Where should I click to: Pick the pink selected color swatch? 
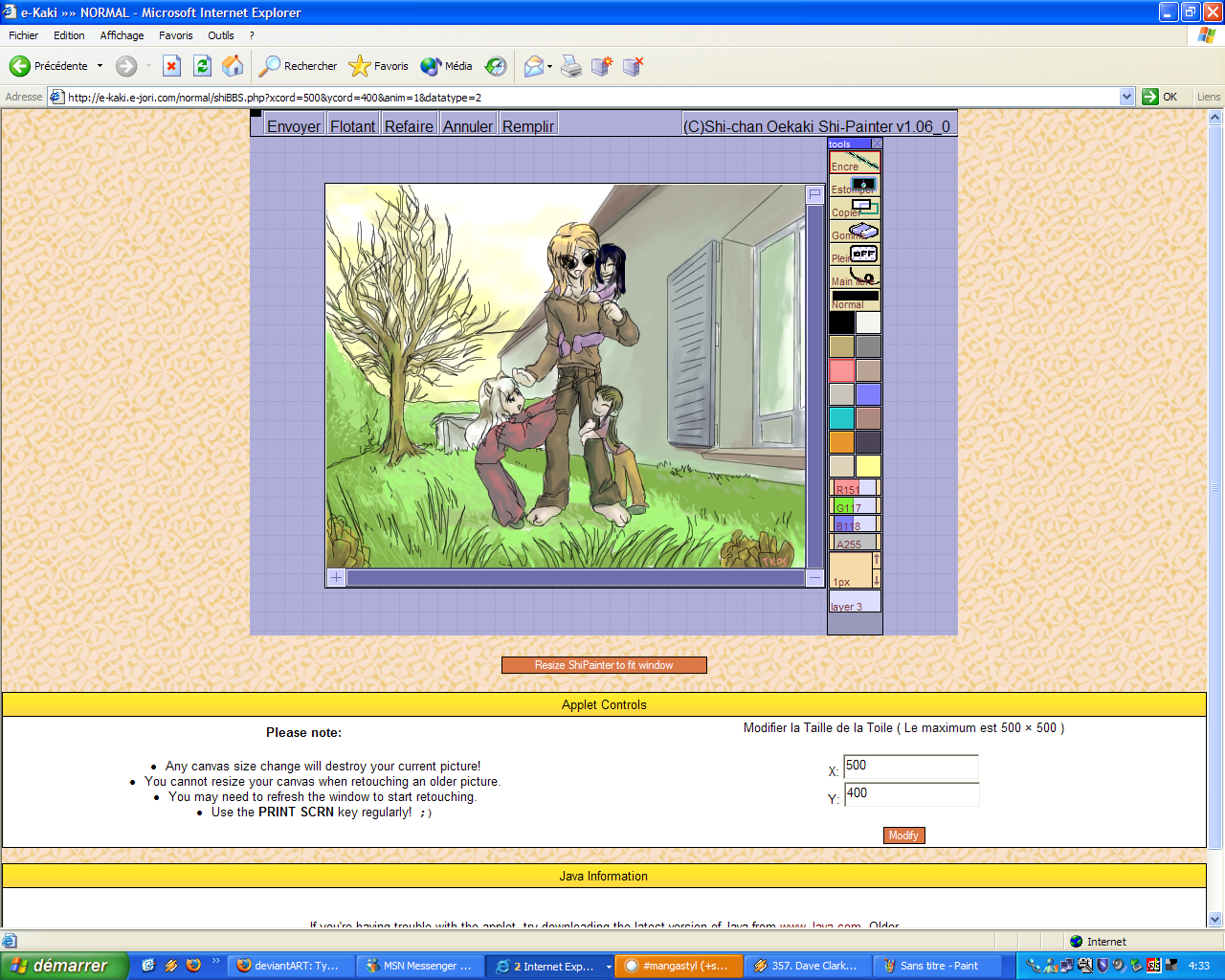pos(841,370)
